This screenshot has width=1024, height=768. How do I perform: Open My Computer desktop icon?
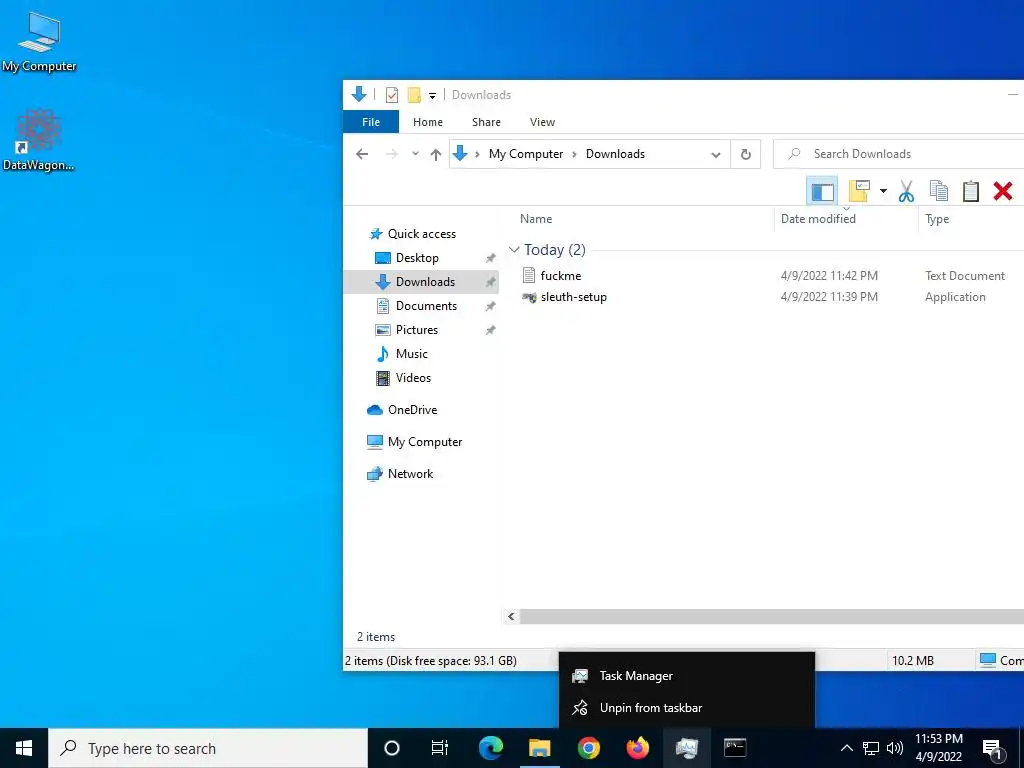(39, 42)
